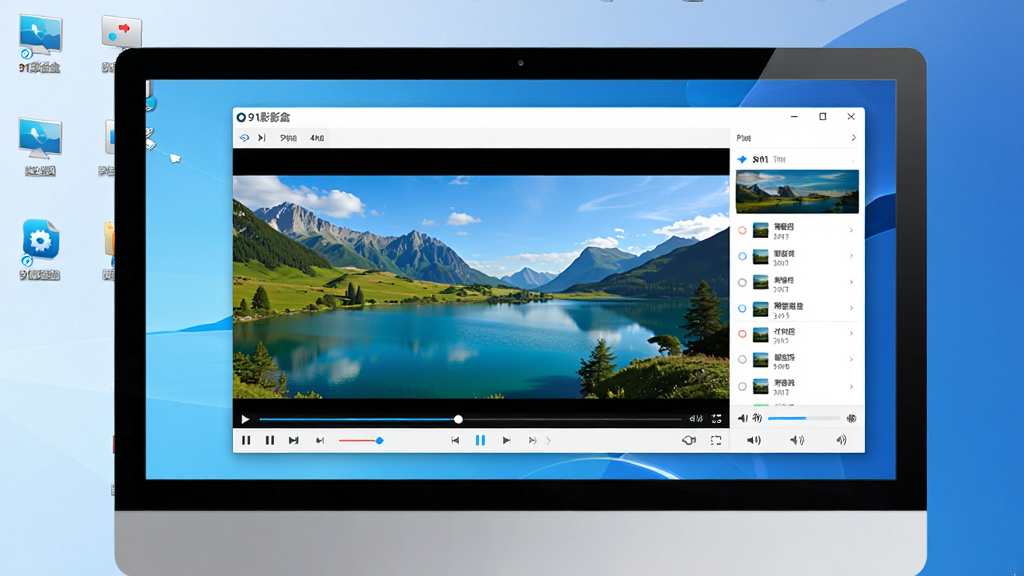Screen dimensions: 1024x576
Task: Select the fourth playlist row's blue radio button
Action: 742,308
